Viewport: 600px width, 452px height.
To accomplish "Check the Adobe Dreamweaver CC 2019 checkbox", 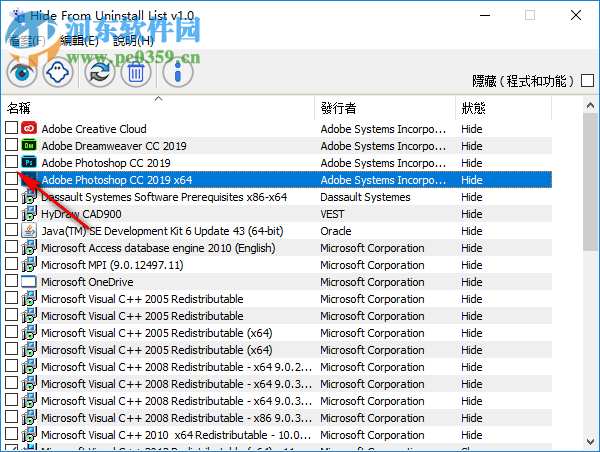I will [11, 145].
